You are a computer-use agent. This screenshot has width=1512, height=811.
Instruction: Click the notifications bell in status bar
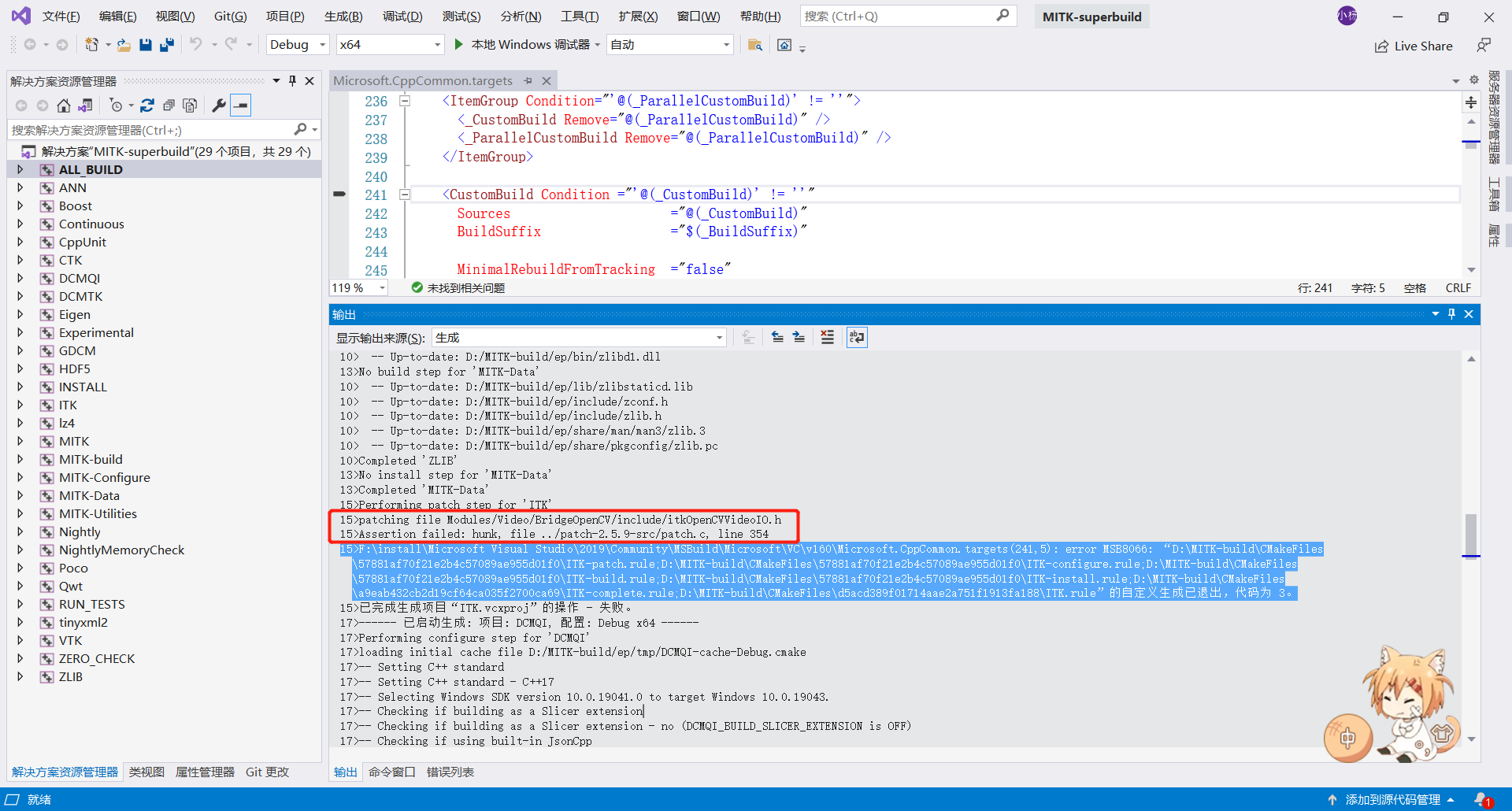1482,800
